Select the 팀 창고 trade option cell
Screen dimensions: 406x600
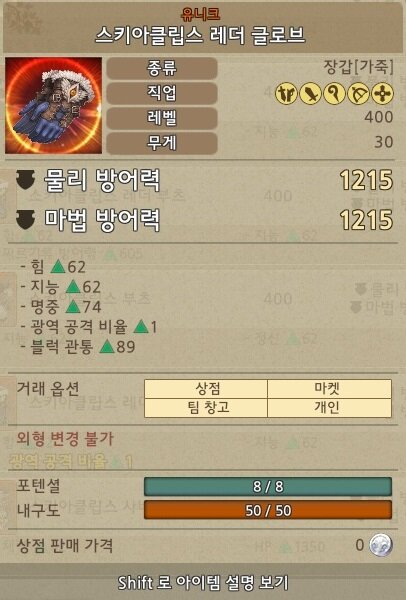(206, 408)
